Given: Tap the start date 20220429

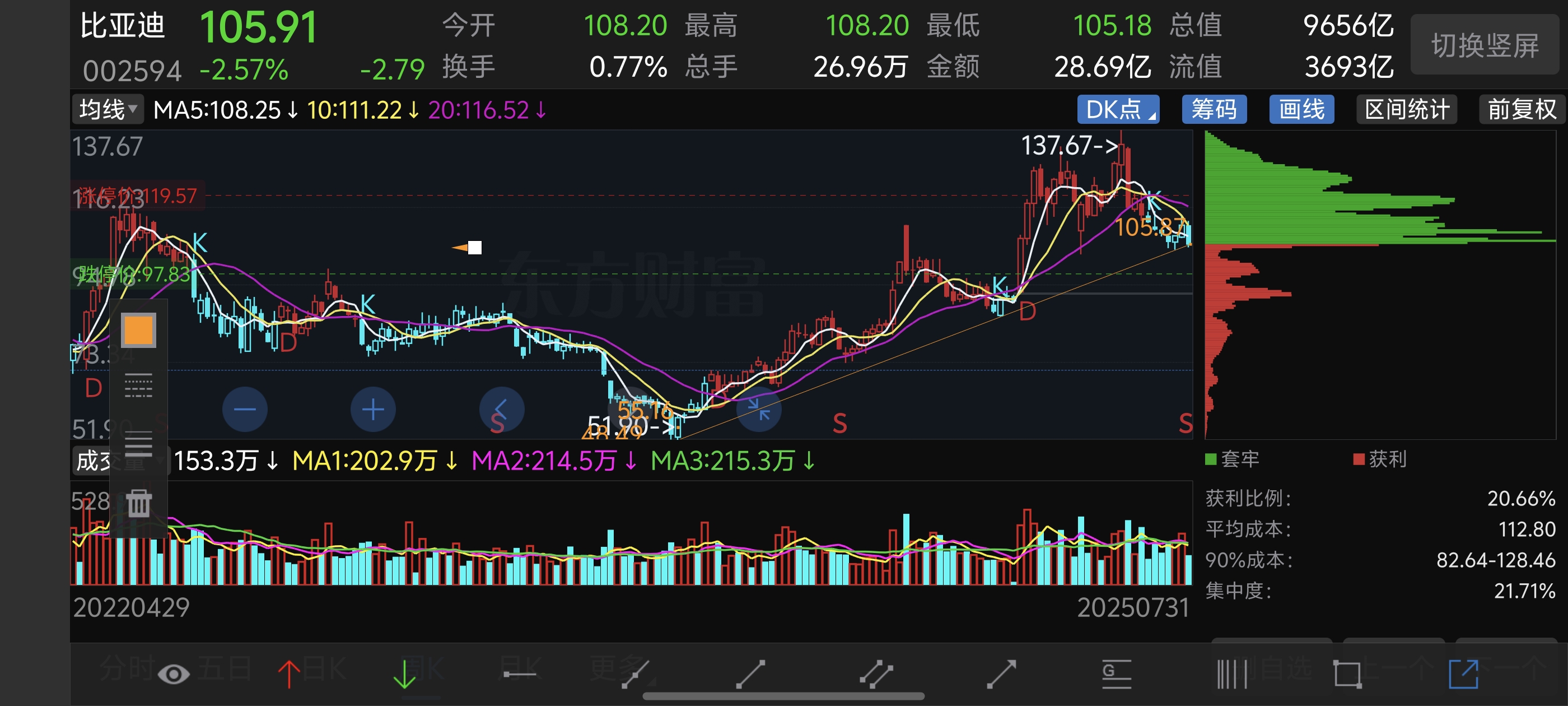Looking at the screenshot, I should coord(132,607).
